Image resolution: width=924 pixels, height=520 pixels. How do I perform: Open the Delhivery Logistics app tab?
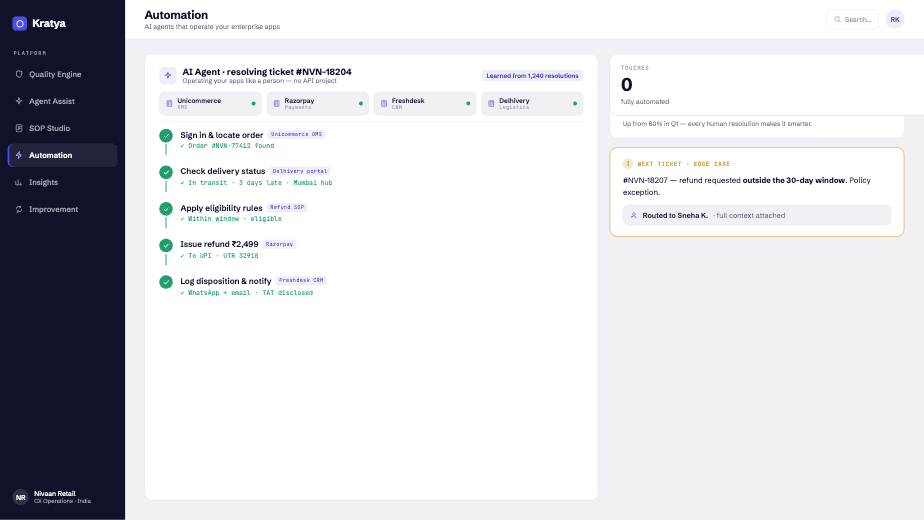tap(532, 104)
